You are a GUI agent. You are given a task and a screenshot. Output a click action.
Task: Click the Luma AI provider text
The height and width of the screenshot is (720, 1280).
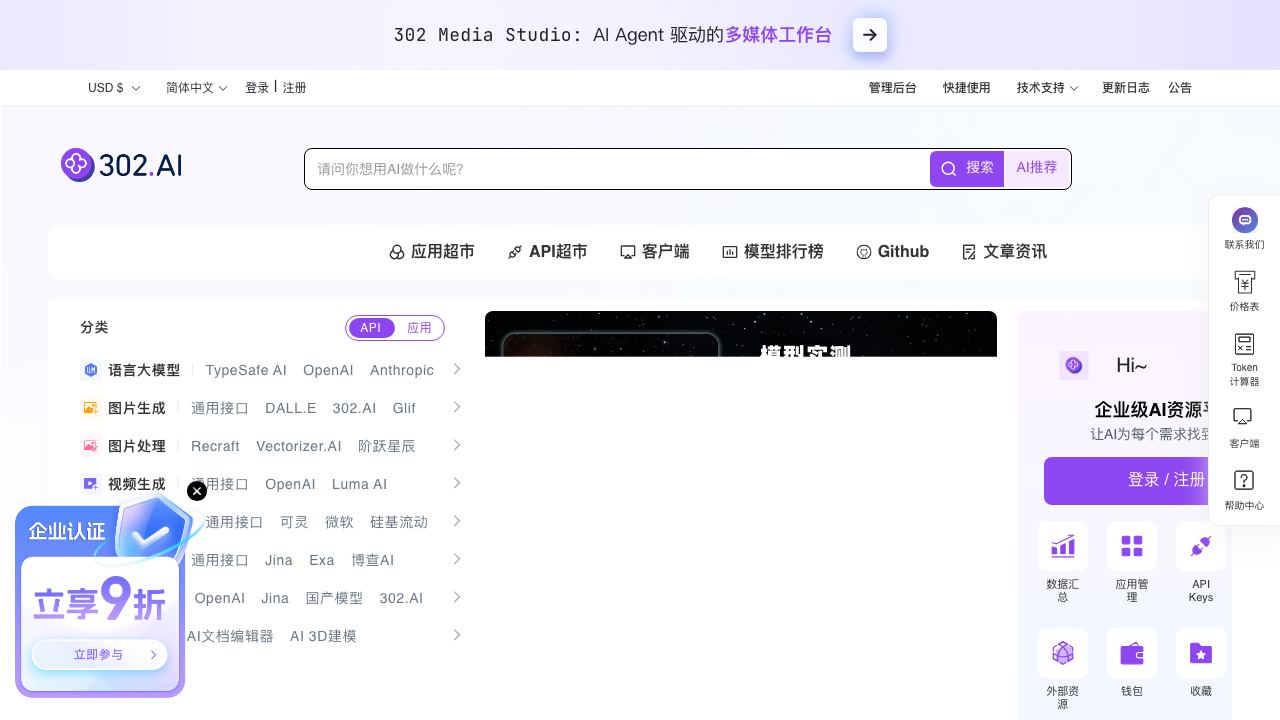tap(359, 484)
